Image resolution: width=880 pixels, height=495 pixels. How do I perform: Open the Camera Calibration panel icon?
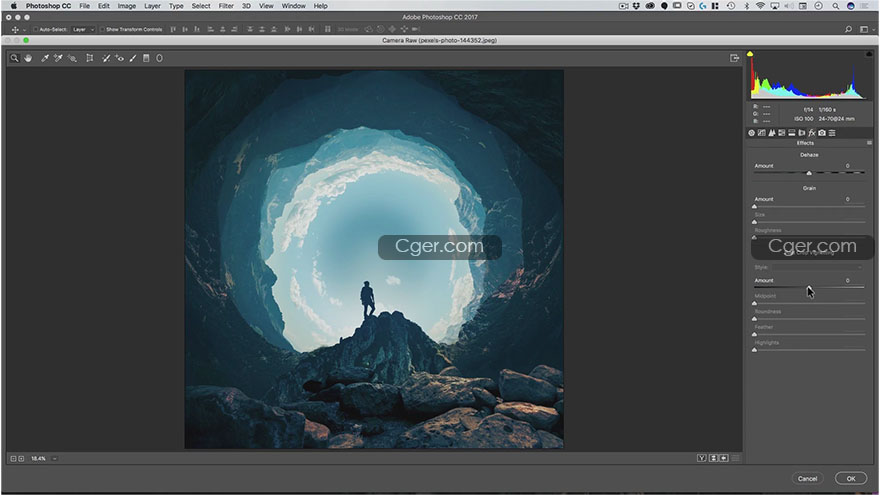click(822, 133)
